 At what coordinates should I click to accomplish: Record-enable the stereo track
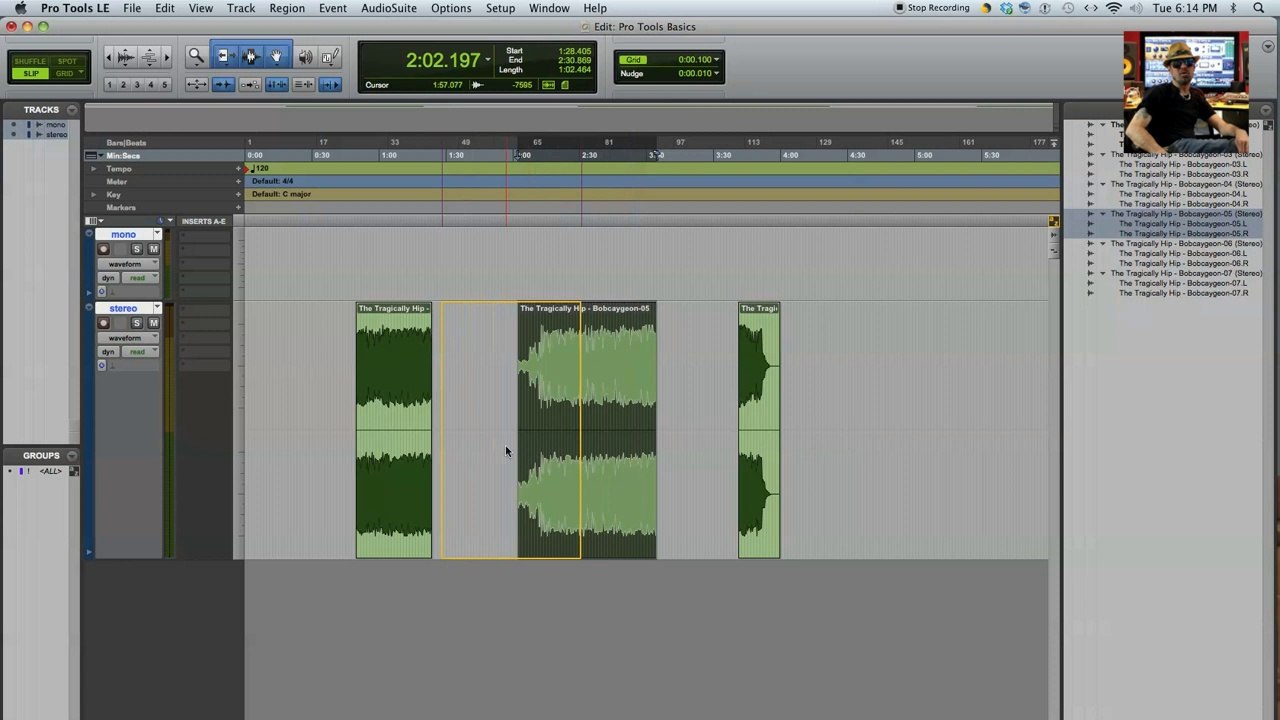(x=103, y=323)
